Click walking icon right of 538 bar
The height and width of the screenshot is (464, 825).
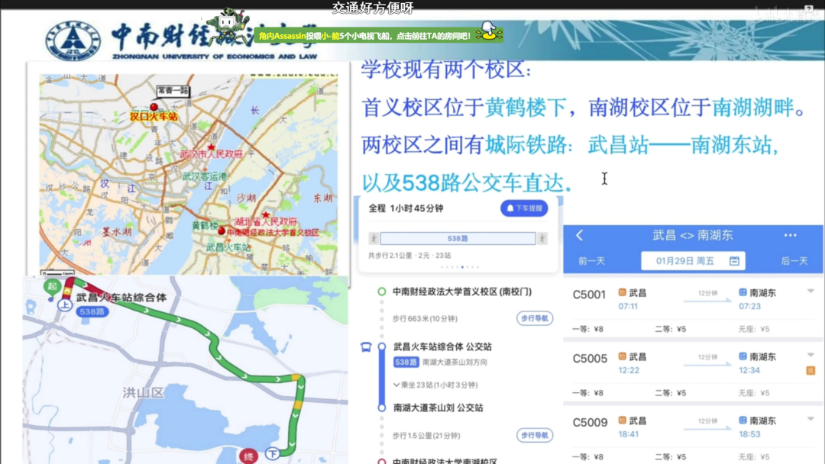coord(542,238)
